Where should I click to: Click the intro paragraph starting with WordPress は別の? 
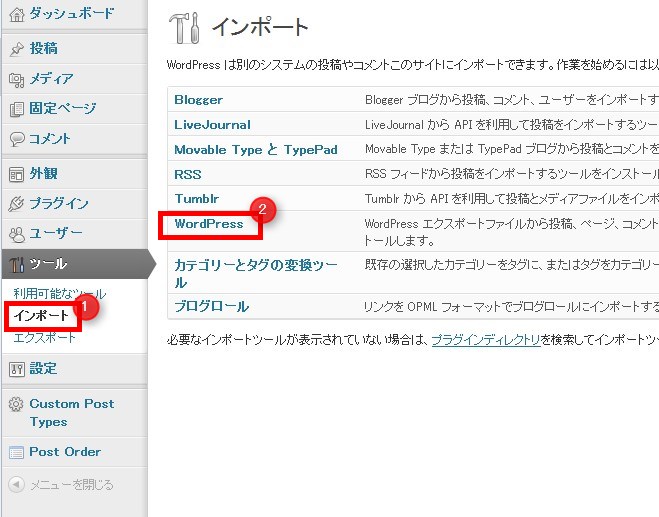[x=413, y=65]
